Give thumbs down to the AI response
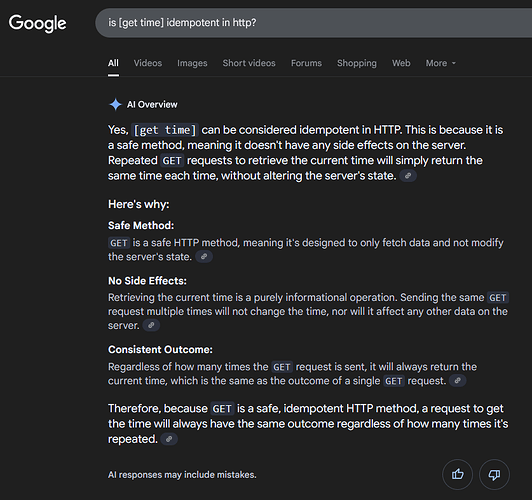532x500 pixels. tap(494, 474)
